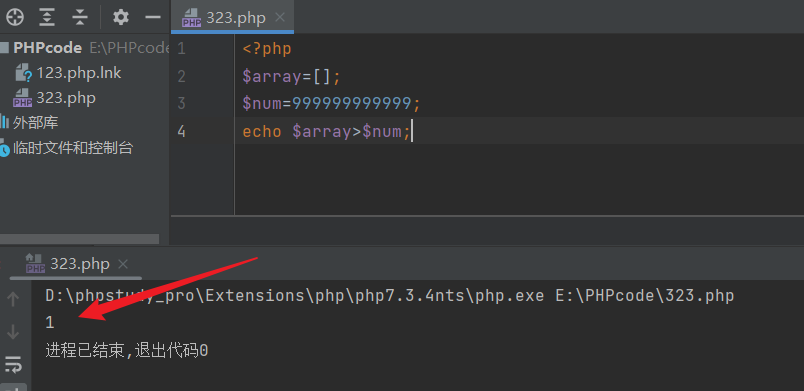Image resolution: width=804 pixels, height=391 pixels.
Task: Click line number 4 in the gutter
Action: point(182,131)
